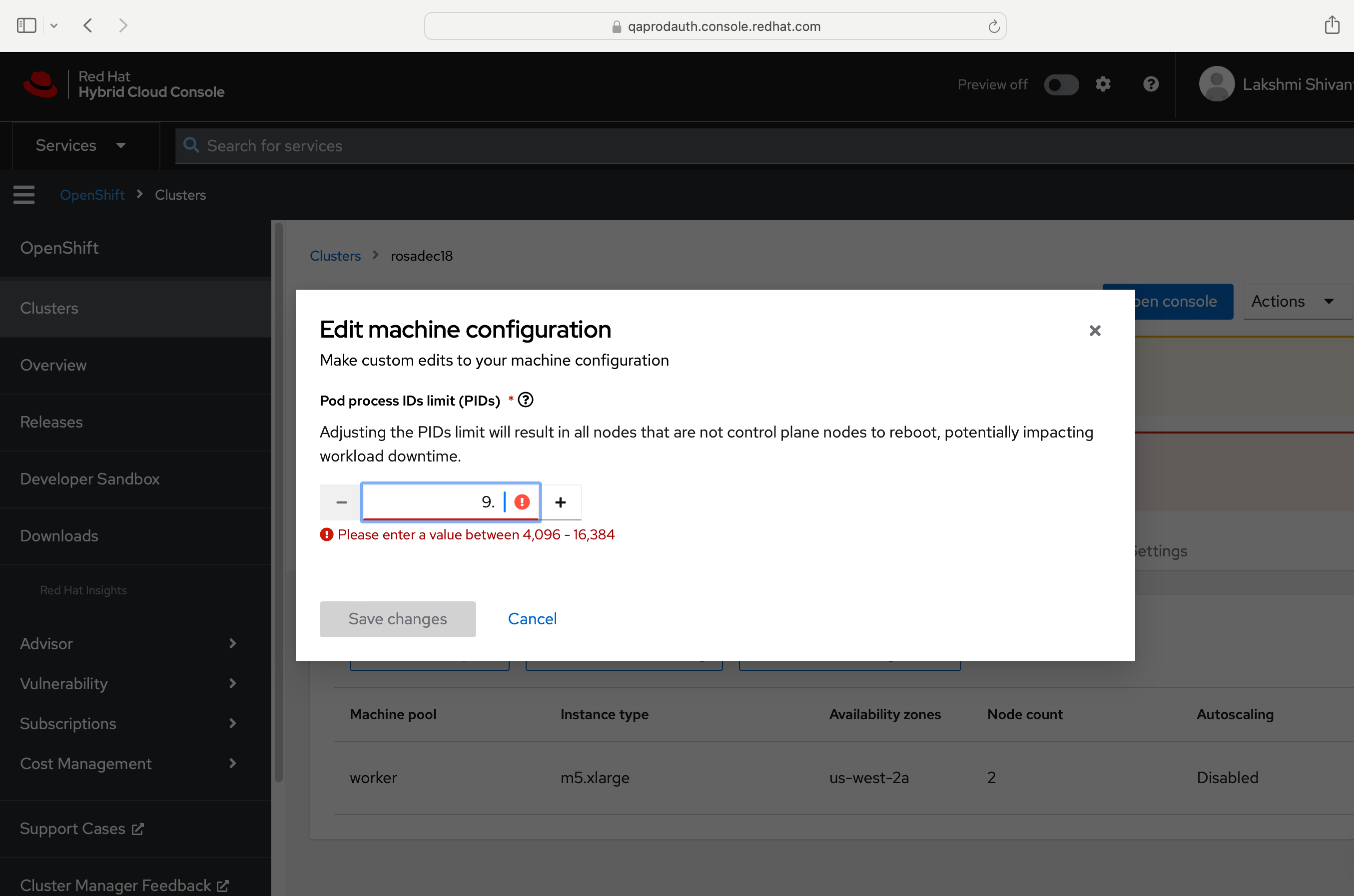Select Overview in the sidebar
1354x896 pixels.
tap(53, 365)
